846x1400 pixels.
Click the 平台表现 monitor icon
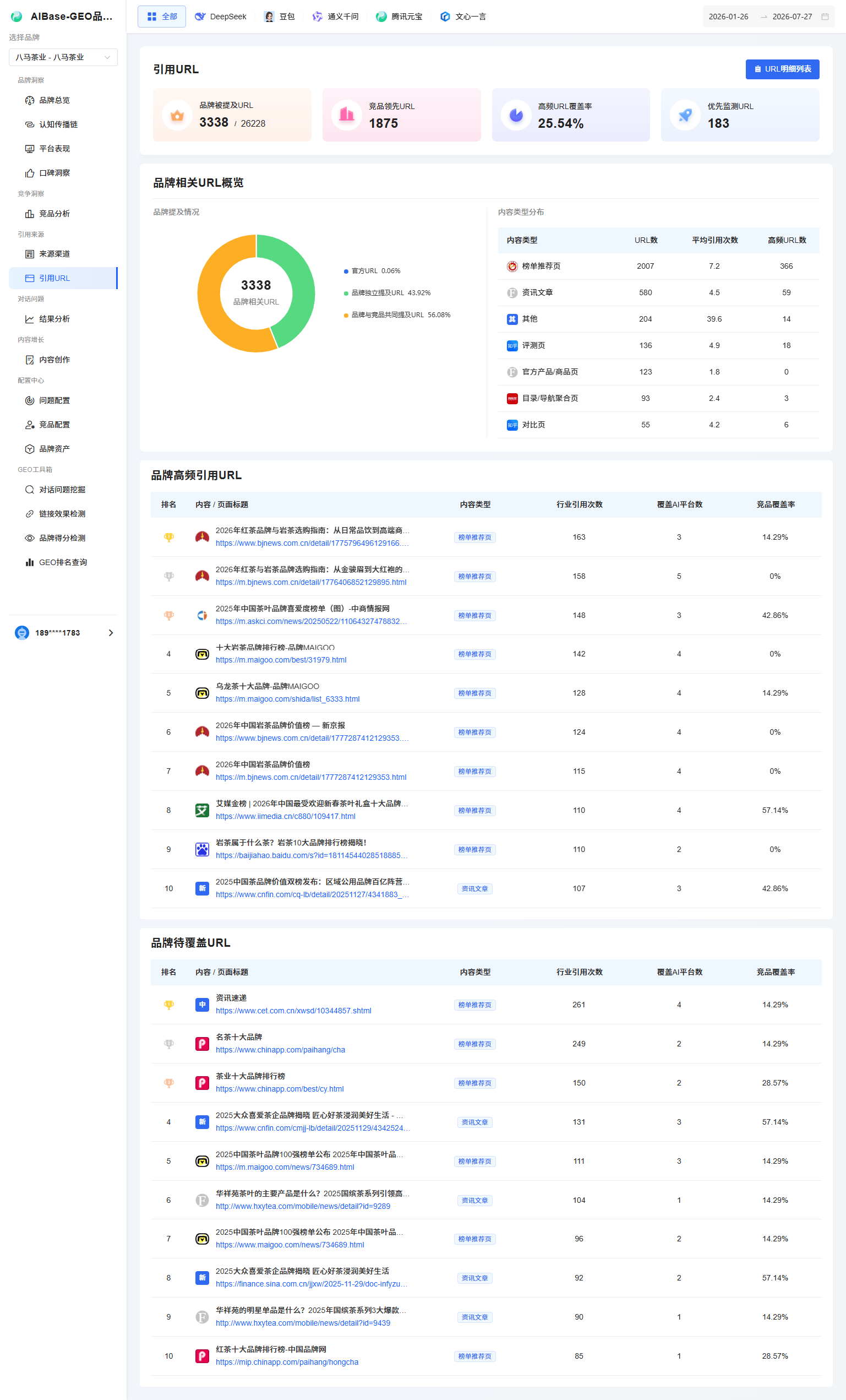pos(30,149)
